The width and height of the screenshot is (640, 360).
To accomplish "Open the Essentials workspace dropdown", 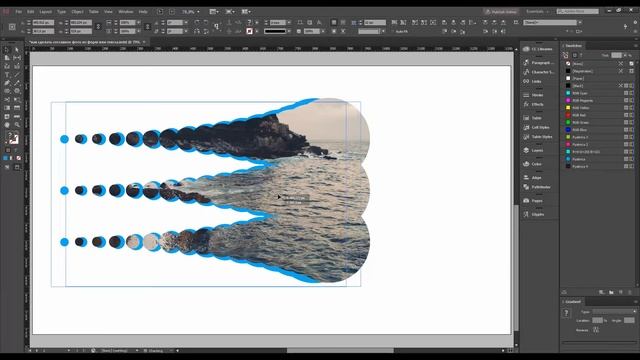I will pyautogui.click(x=537, y=11).
